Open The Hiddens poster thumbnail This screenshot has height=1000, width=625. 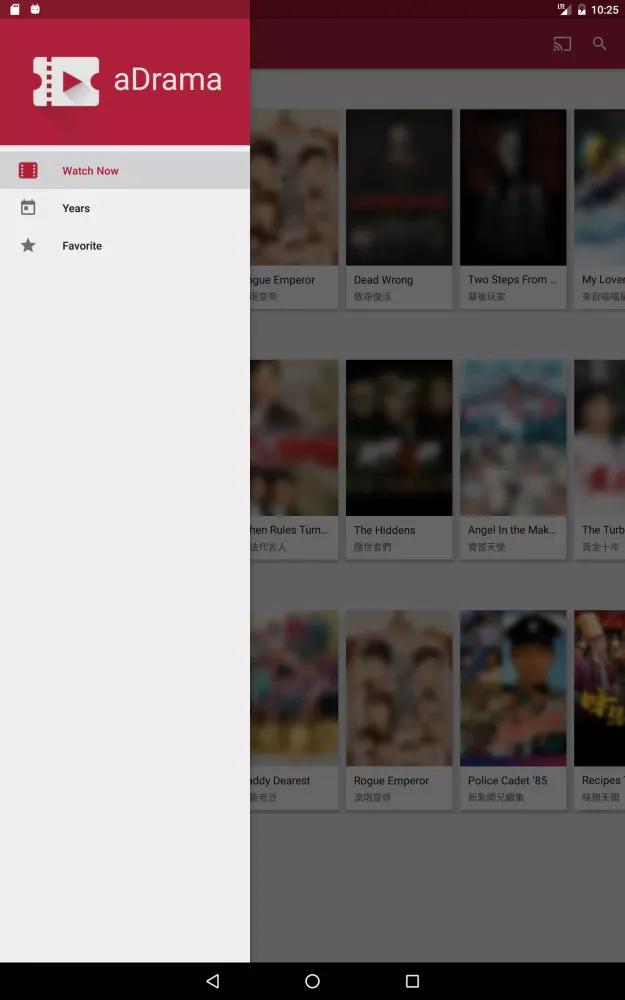coord(399,438)
